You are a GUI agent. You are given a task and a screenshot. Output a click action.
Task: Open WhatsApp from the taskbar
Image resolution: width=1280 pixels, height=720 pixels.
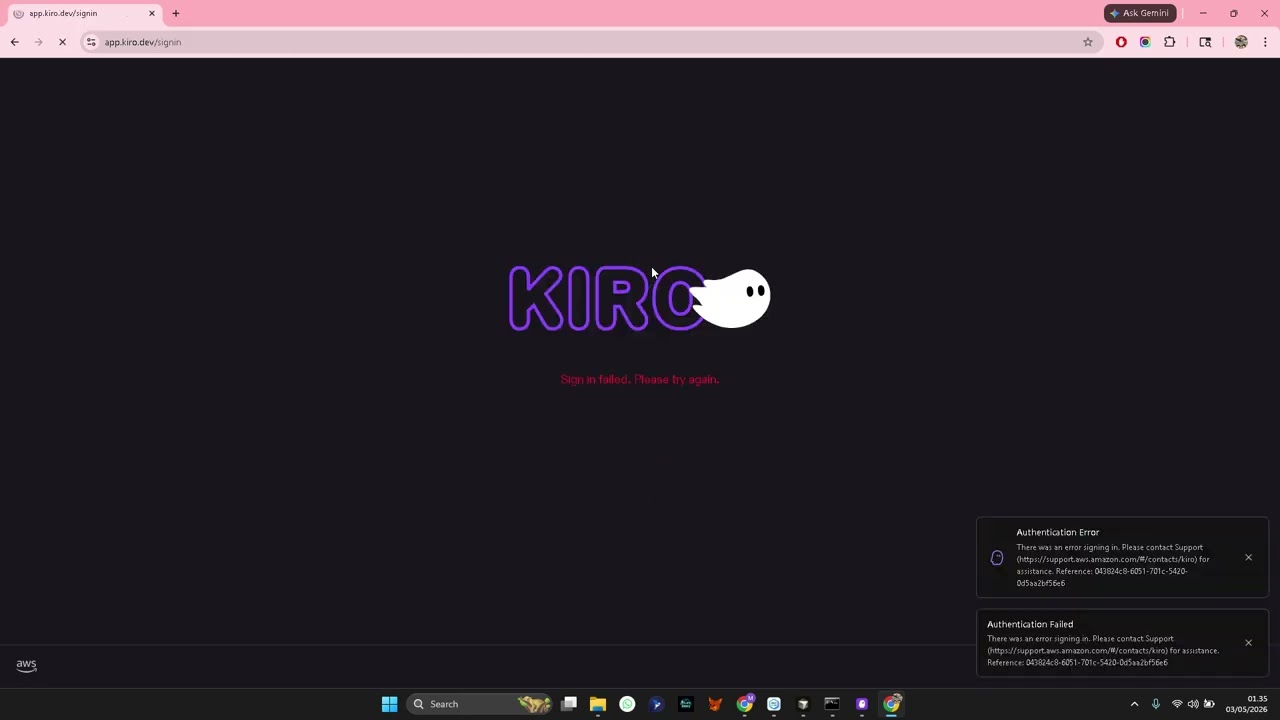(627, 704)
